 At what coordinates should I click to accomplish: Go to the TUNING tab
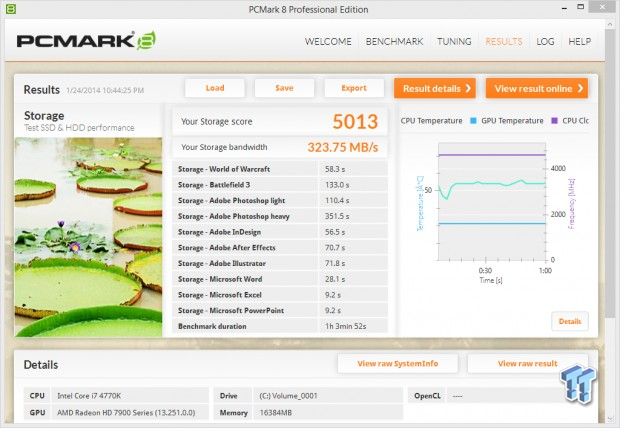(x=454, y=42)
